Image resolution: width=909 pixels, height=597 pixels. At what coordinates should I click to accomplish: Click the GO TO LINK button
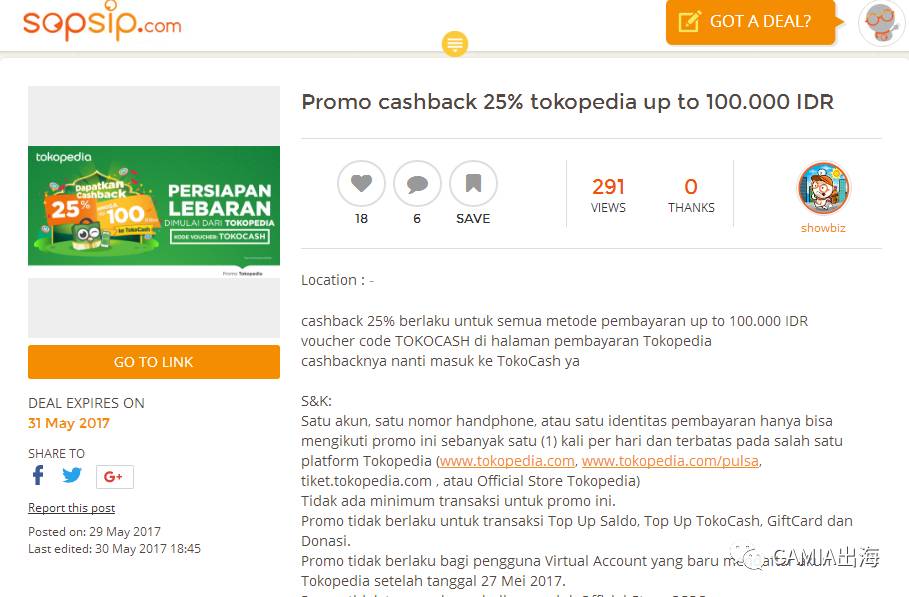pos(154,362)
